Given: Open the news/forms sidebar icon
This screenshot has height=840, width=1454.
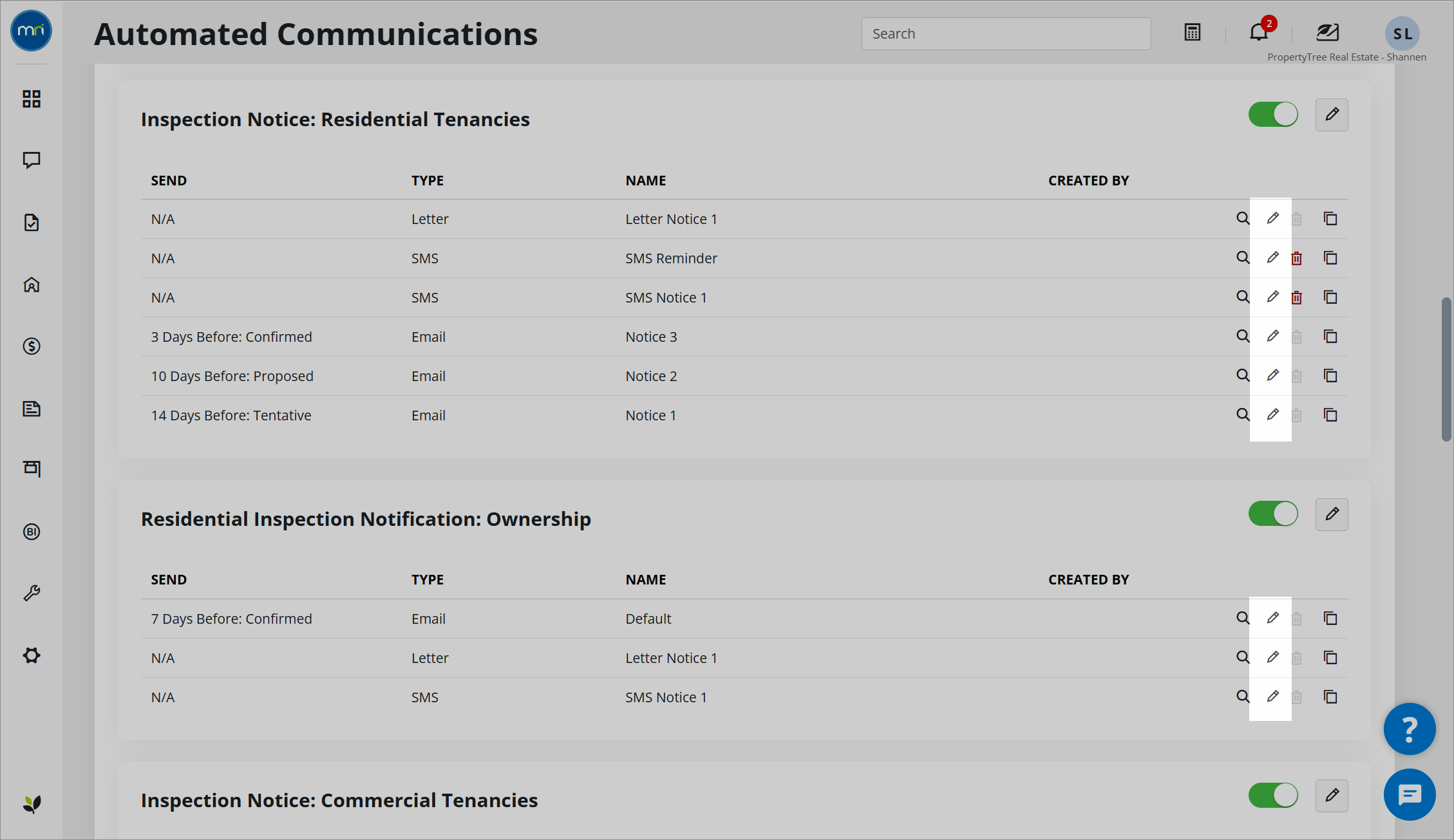Looking at the screenshot, I should (x=32, y=408).
